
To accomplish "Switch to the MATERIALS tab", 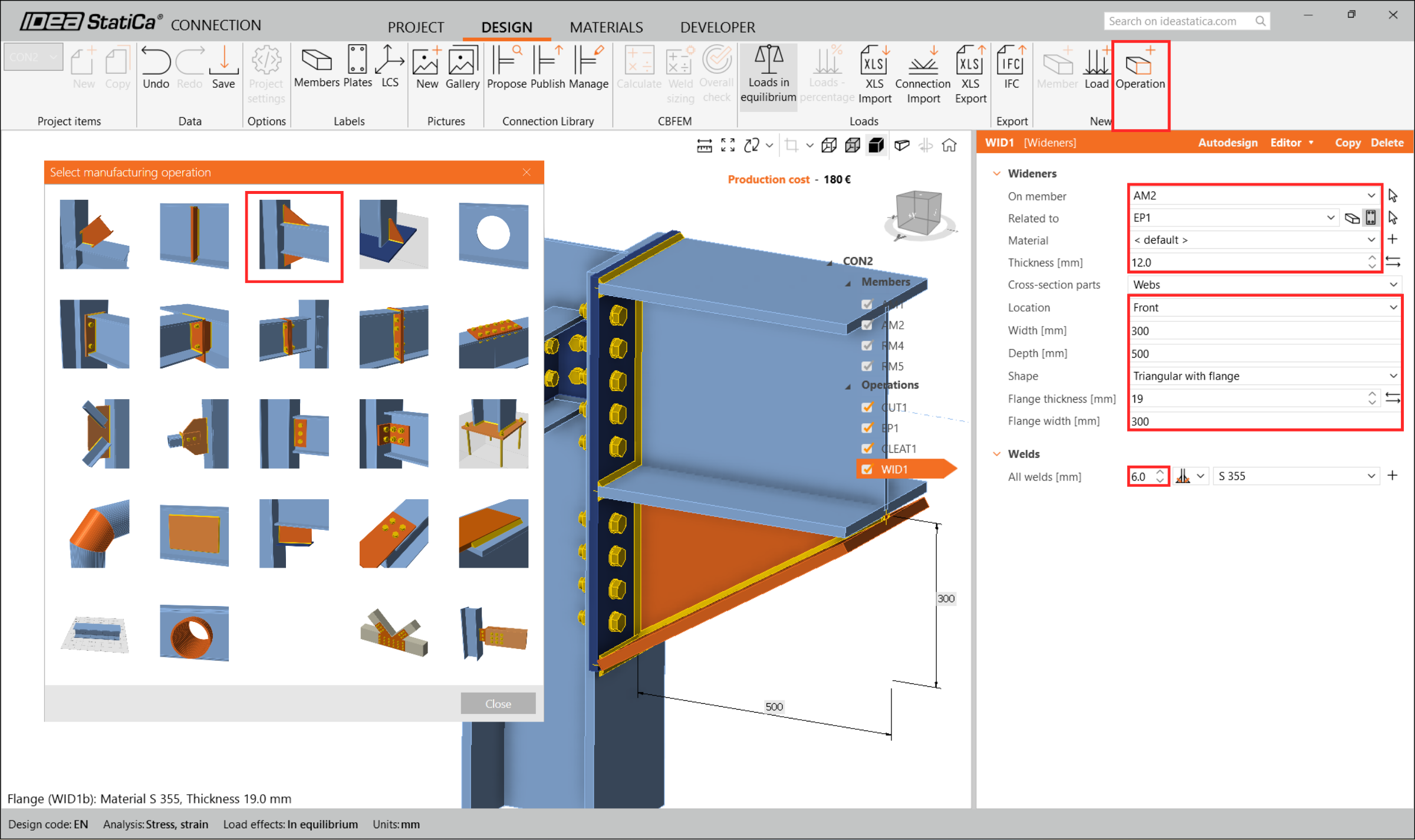I will (x=606, y=27).
